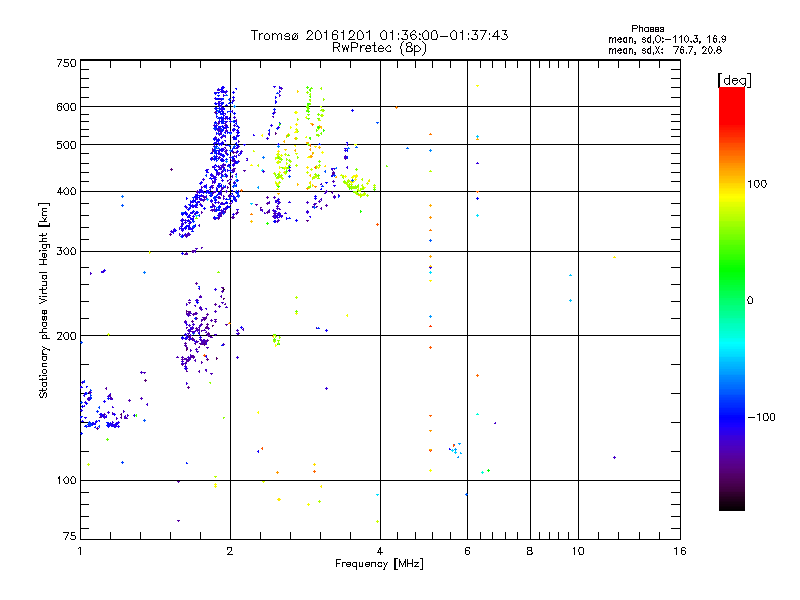Click the x-axis tick label '8'
This screenshot has width=800, height=600.
coord(530,551)
